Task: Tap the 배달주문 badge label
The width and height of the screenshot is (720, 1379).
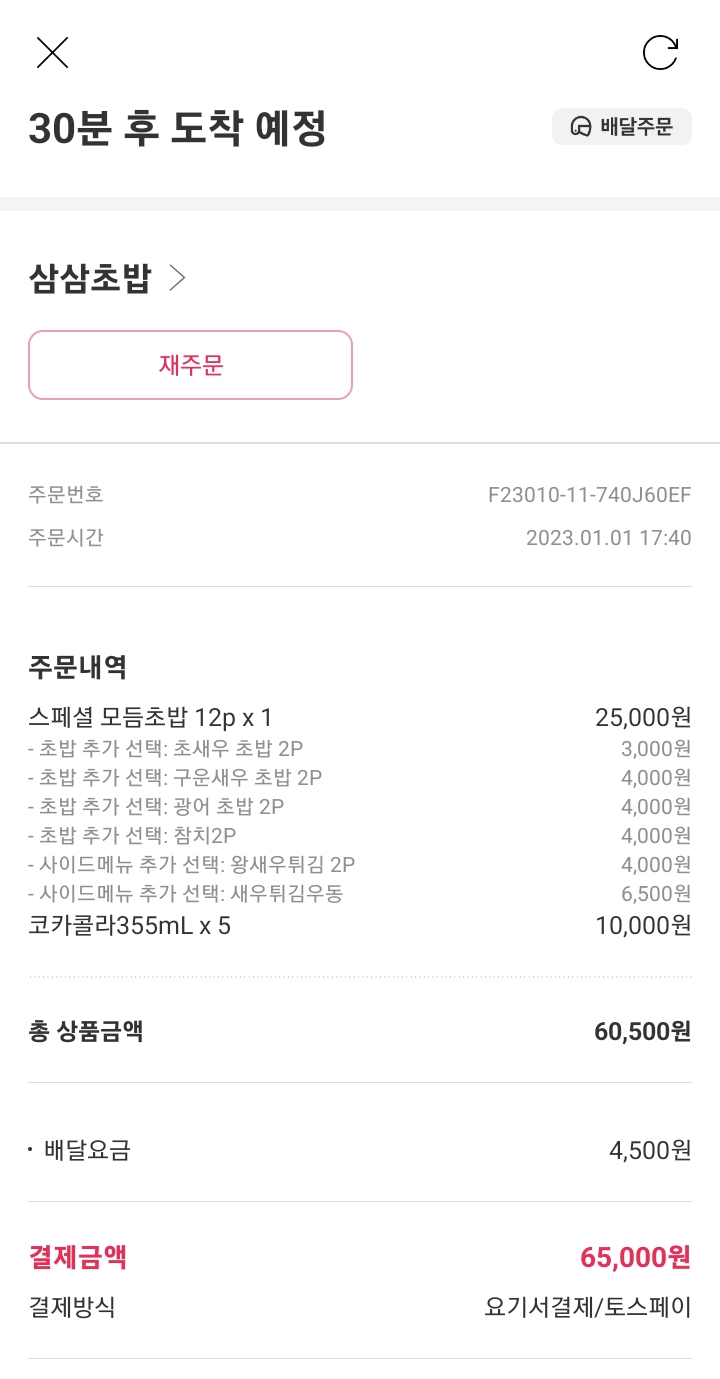Action: 636,127
